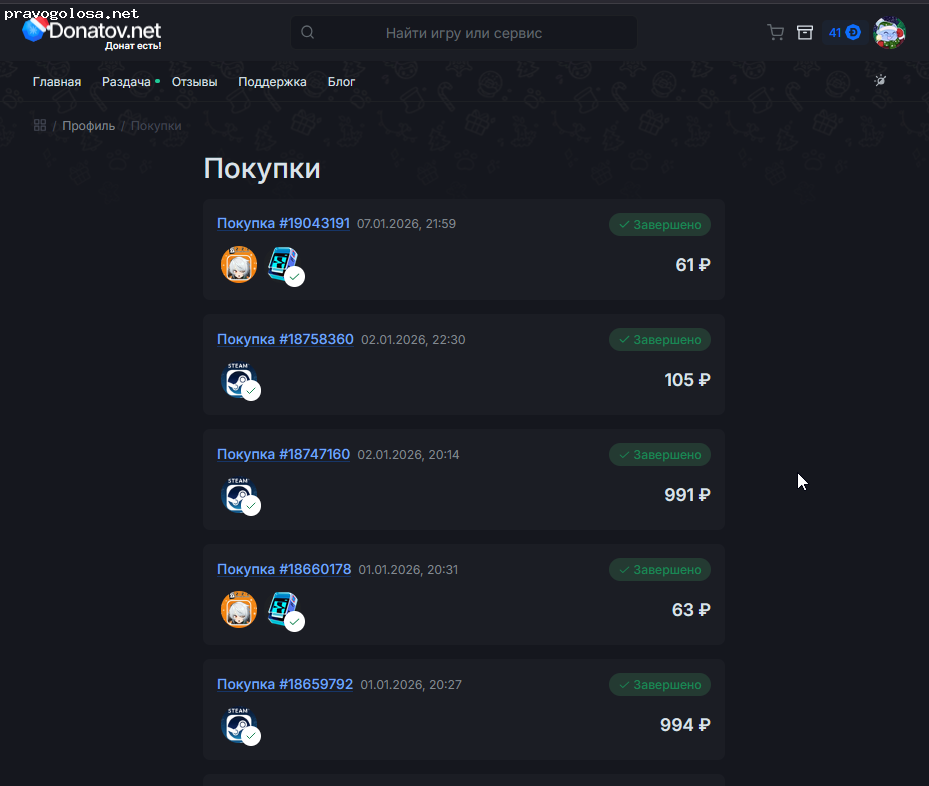Click the Завершено status badge on purchase #18660178

[x=660, y=569]
